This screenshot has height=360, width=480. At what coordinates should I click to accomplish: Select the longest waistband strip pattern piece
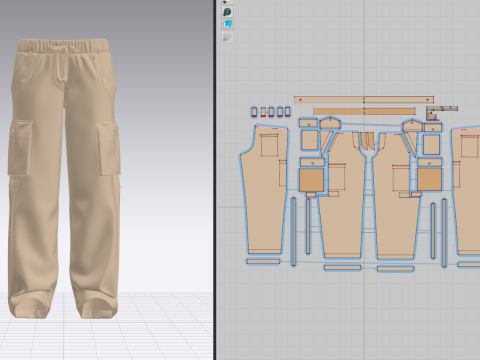click(x=364, y=99)
